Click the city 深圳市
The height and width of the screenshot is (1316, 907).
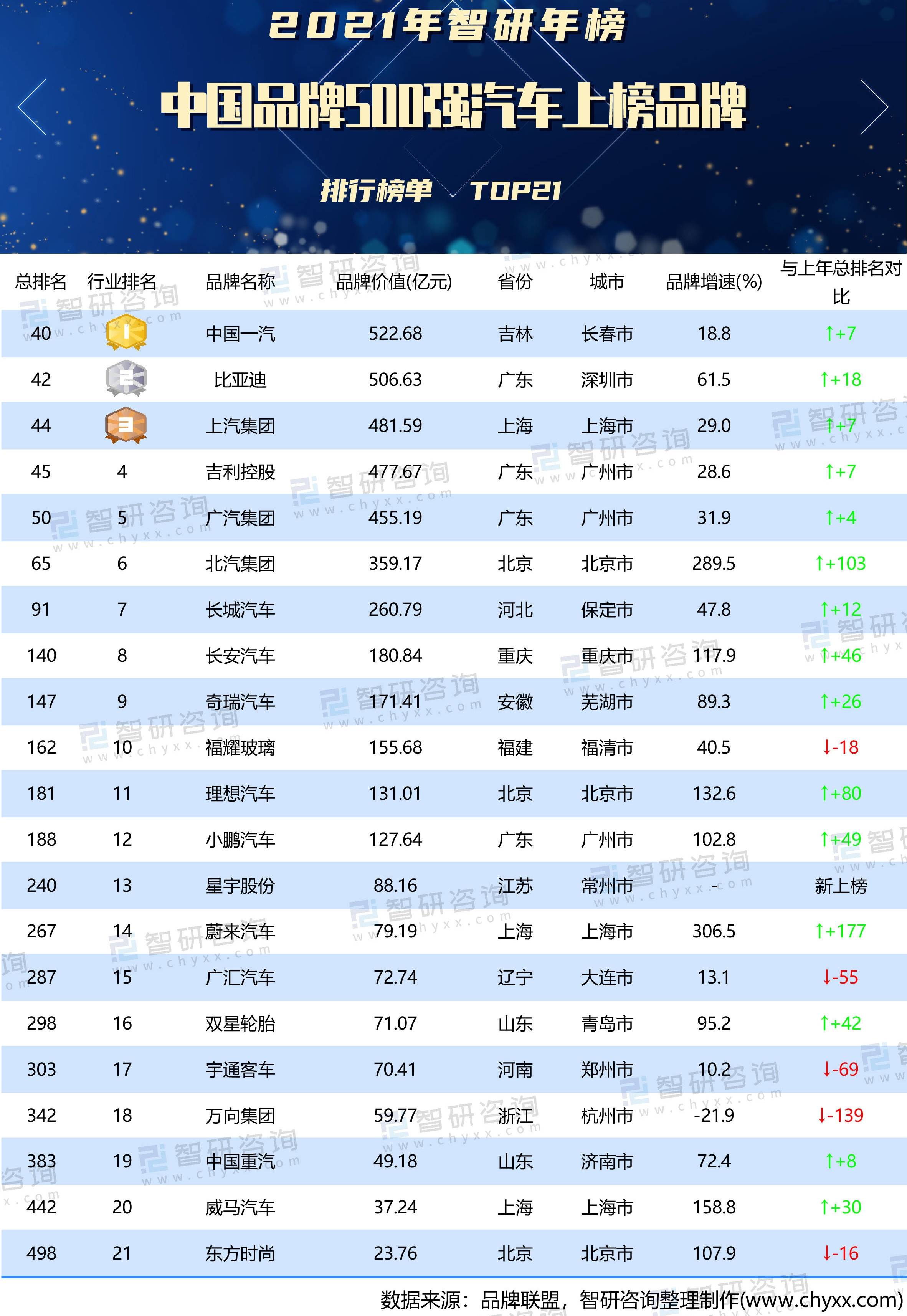tap(607, 380)
